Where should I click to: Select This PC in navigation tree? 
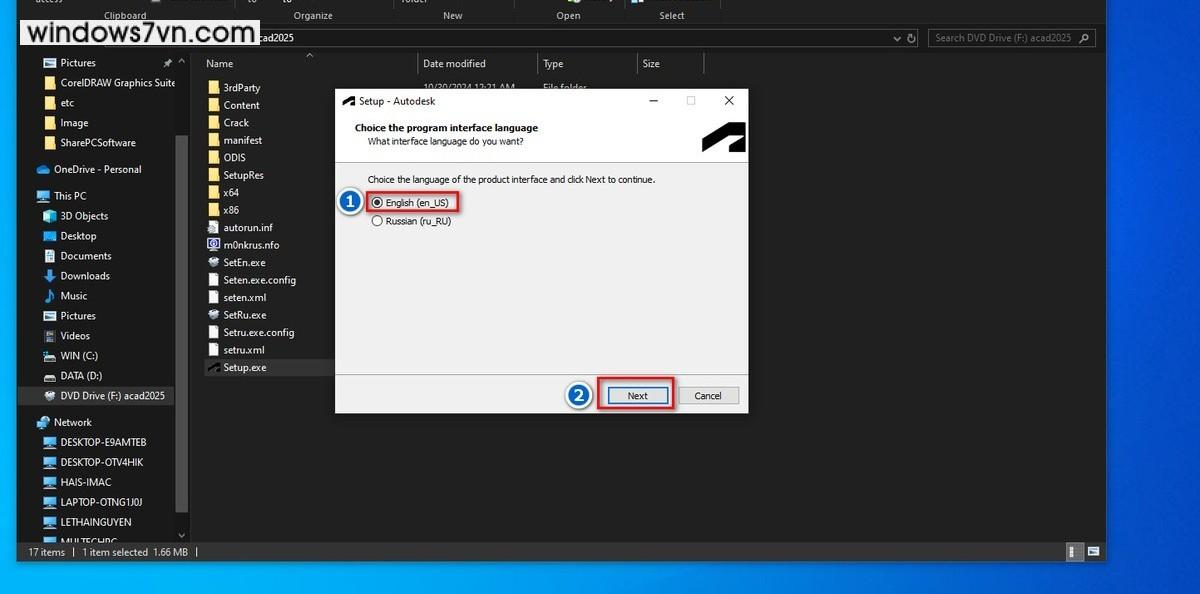70,196
